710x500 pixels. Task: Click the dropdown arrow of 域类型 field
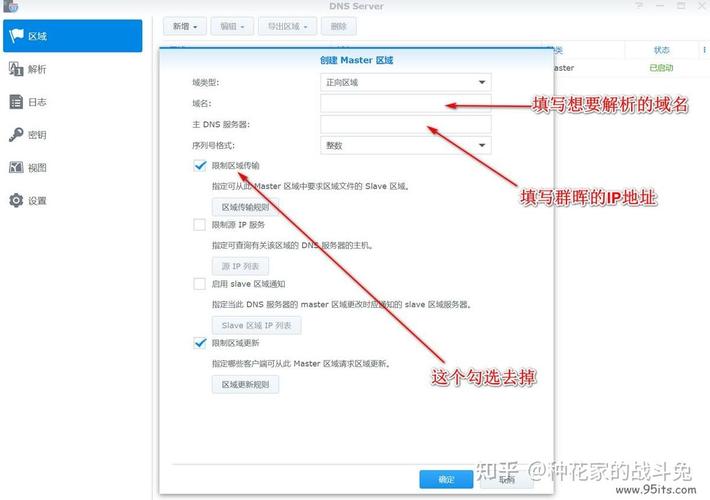[x=482, y=82]
